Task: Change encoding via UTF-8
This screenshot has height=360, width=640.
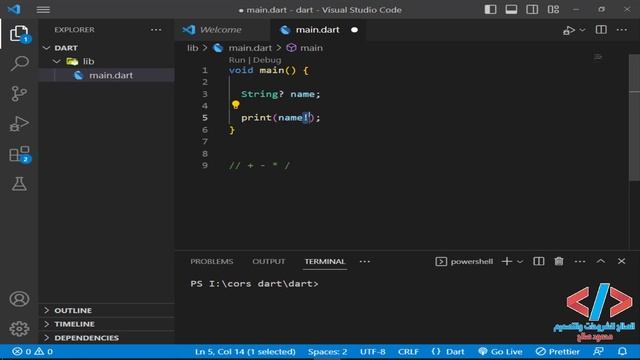Action: point(372,351)
